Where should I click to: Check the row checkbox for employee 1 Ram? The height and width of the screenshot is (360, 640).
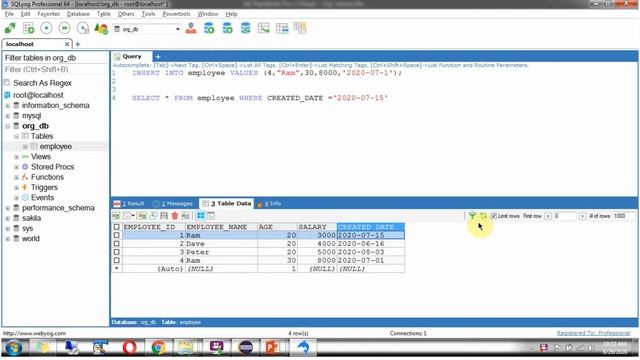[x=117, y=235]
